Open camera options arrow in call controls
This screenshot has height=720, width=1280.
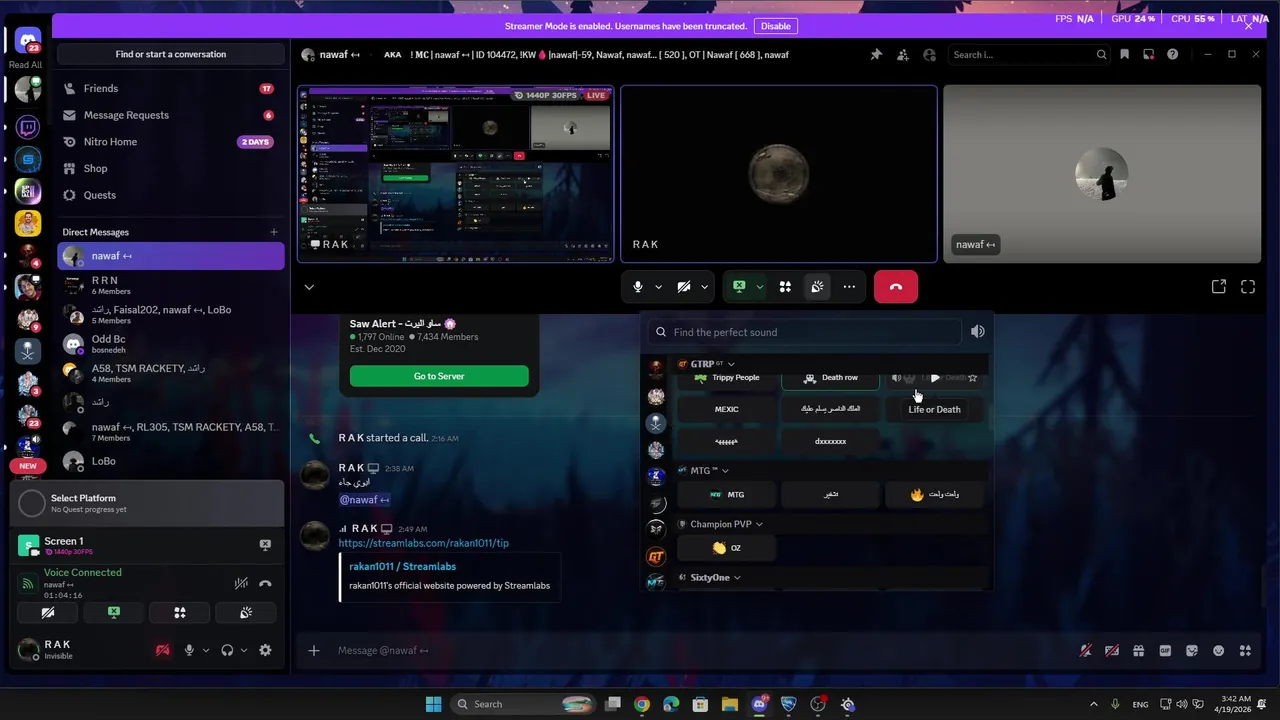click(x=704, y=287)
